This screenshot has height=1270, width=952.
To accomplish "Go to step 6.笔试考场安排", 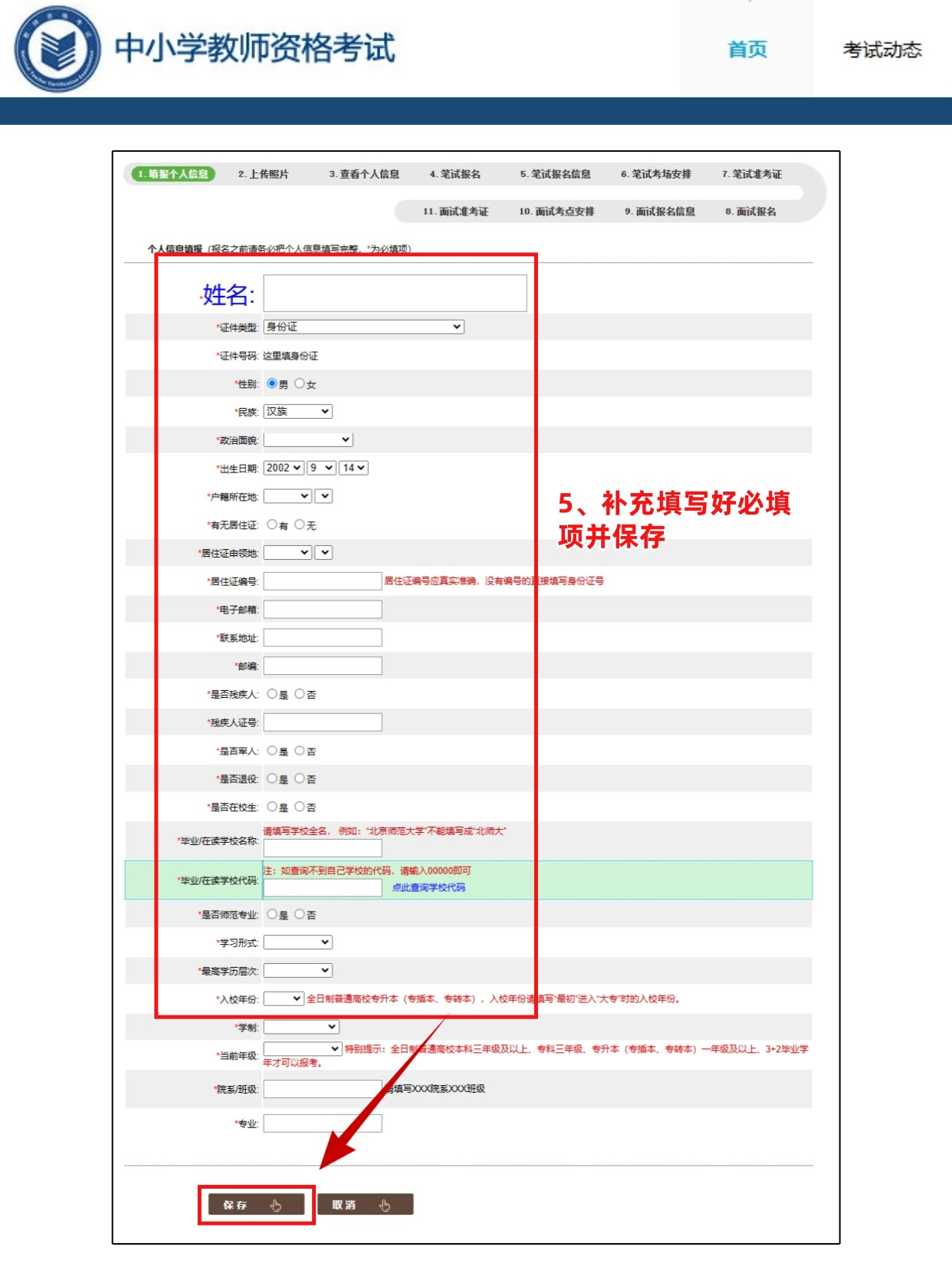I will (x=656, y=174).
